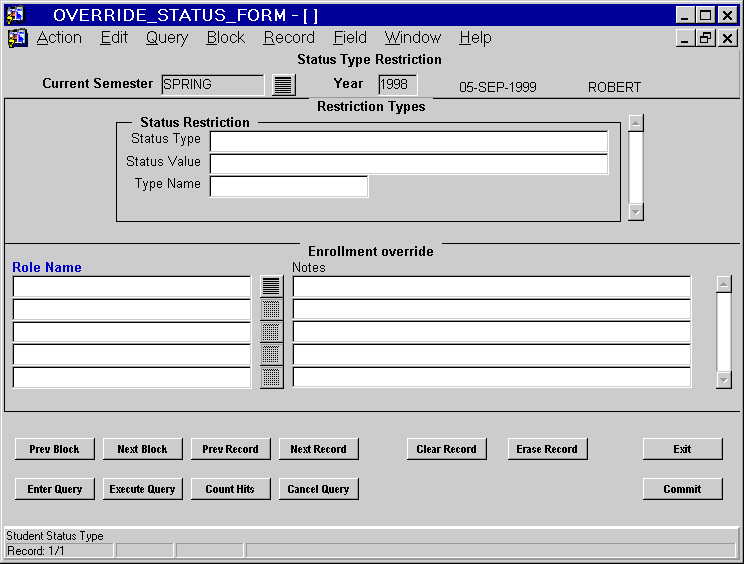The image size is (744, 564).
Task: Close the inner form window
Action: [727, 38]
